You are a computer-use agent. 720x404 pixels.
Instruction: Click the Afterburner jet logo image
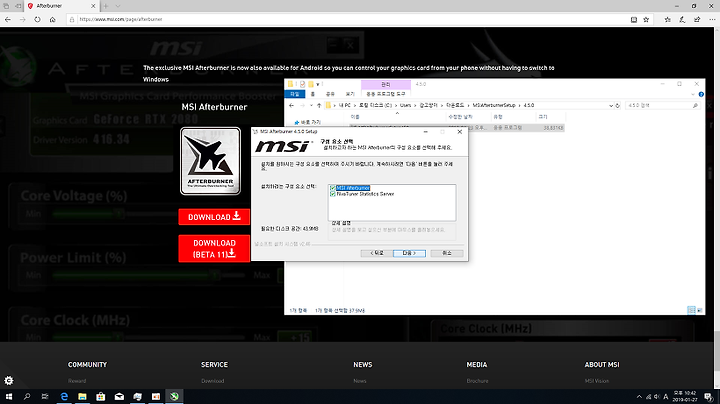point(210,161)
